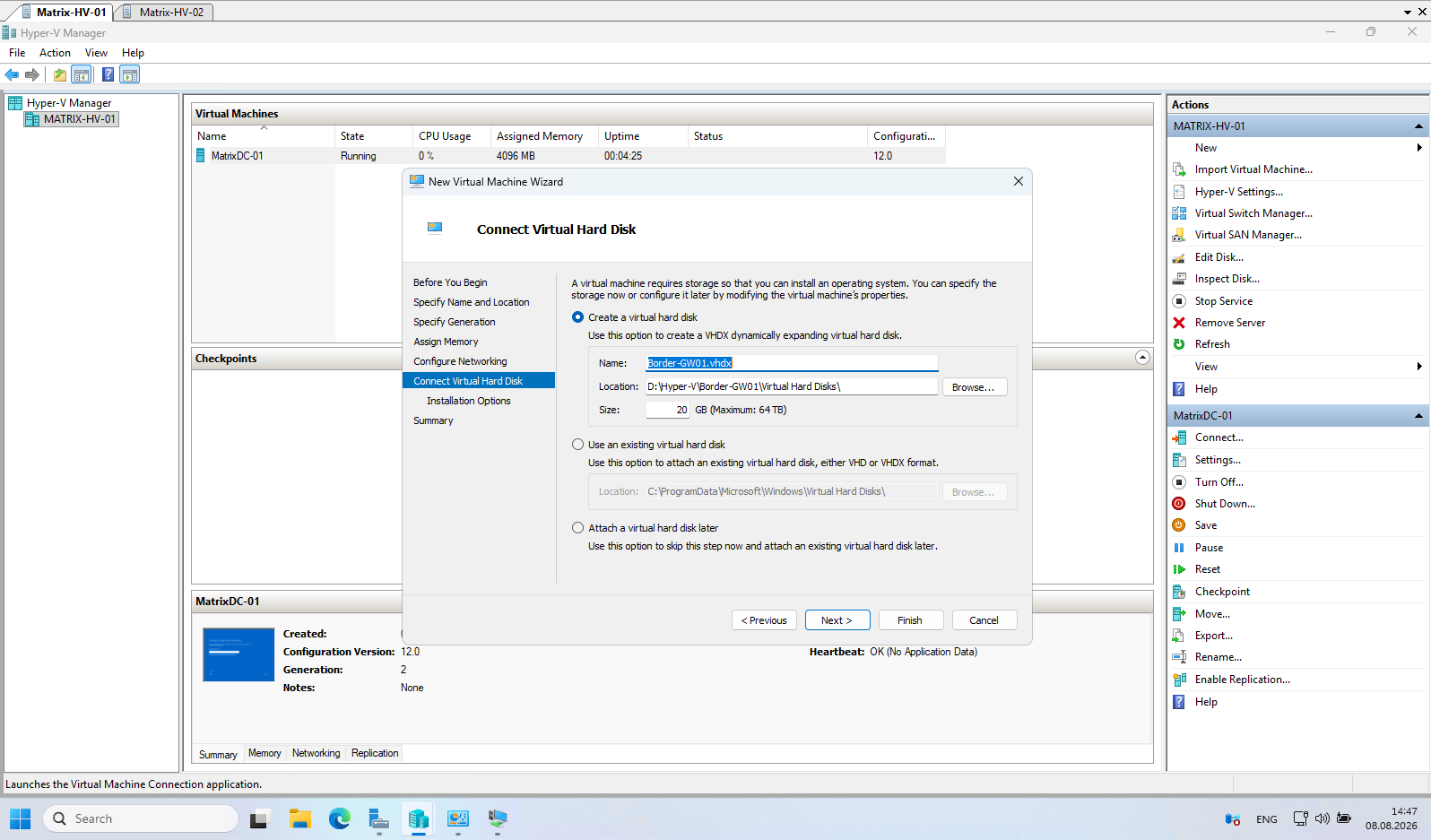This screenshot has height=840, width=1431.
Task: Click Export action for MatrixDC-01
Action: click(1213, 636)
